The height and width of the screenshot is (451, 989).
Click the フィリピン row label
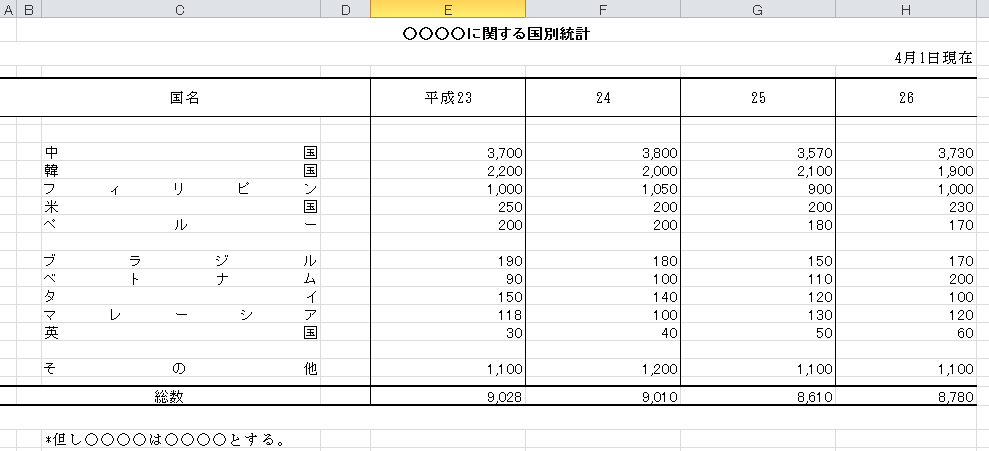180,189
